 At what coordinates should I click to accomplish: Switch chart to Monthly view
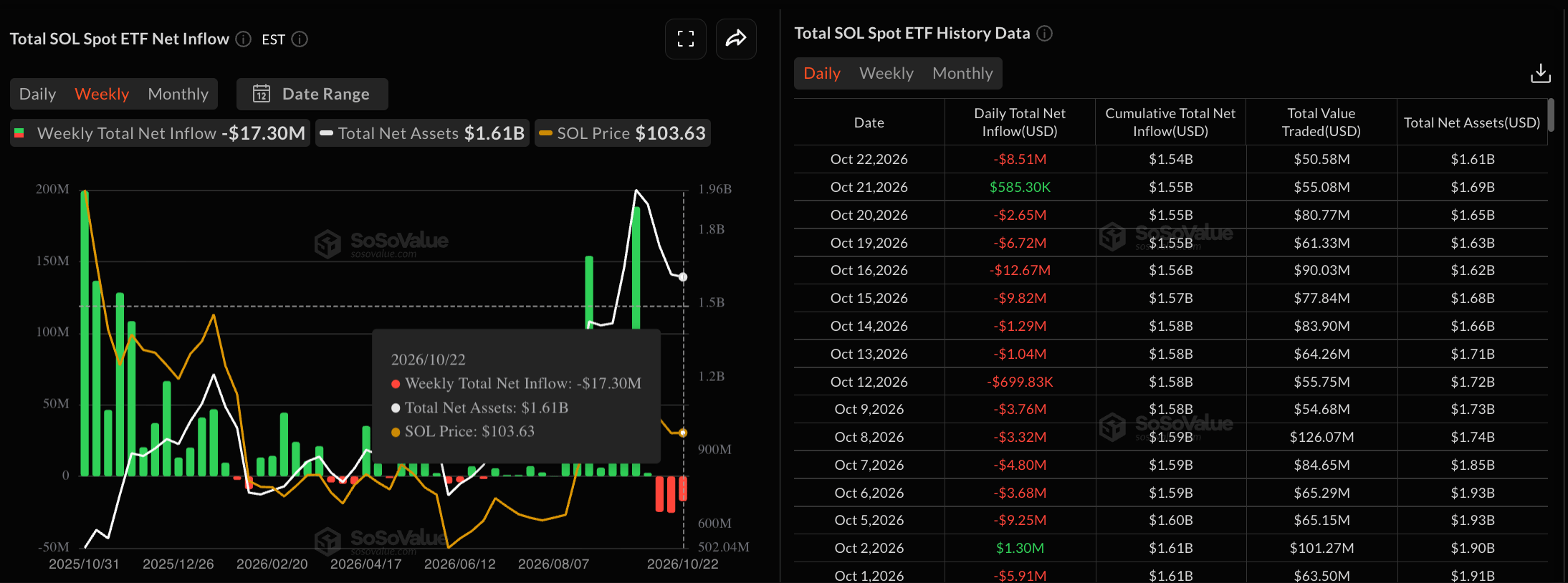(178, 94)
